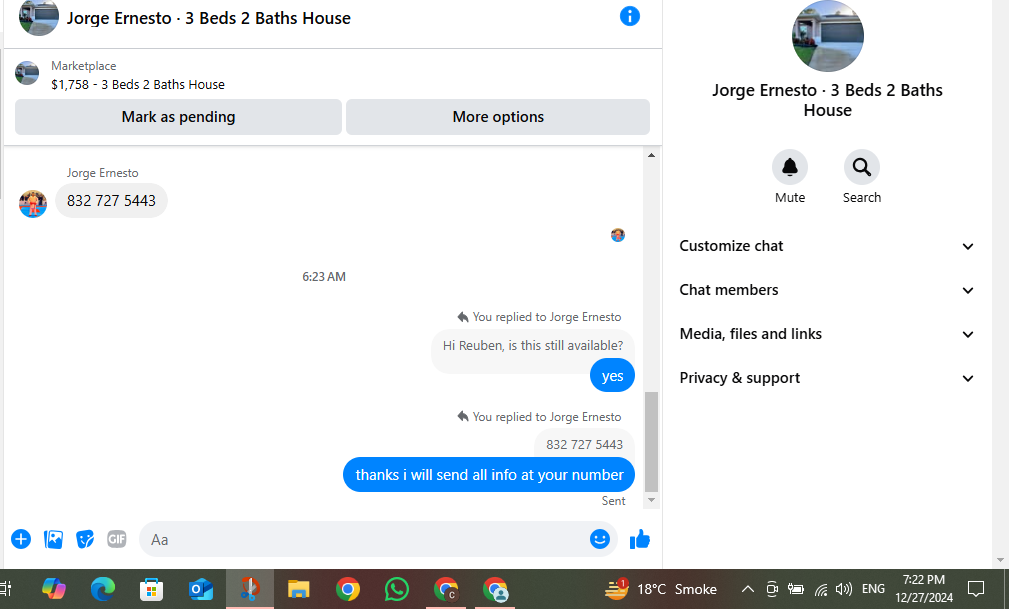Open the GIF picker
Image resolution: width=1009 pixels, height=609 pixels.
coord(116,539)
